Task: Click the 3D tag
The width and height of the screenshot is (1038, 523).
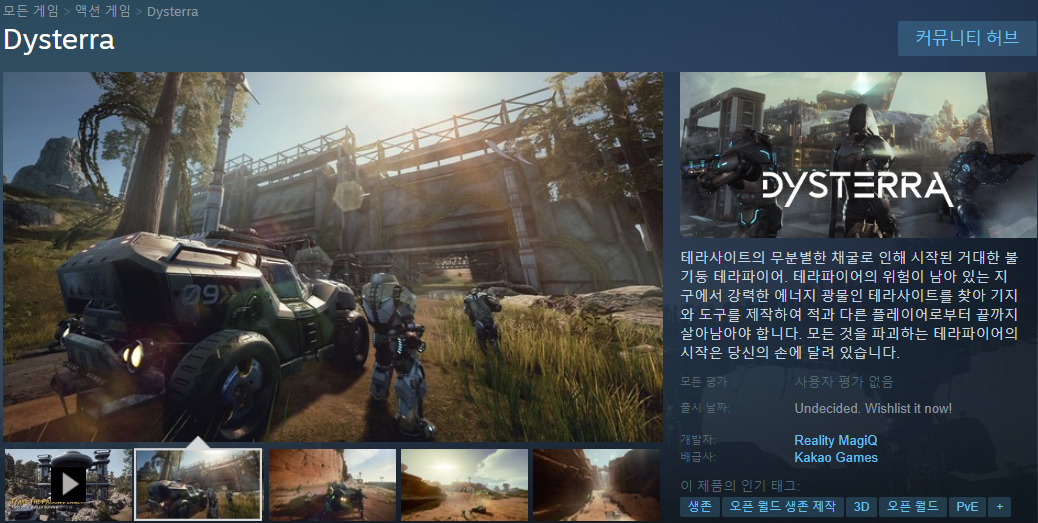Action: click(861, 507)
